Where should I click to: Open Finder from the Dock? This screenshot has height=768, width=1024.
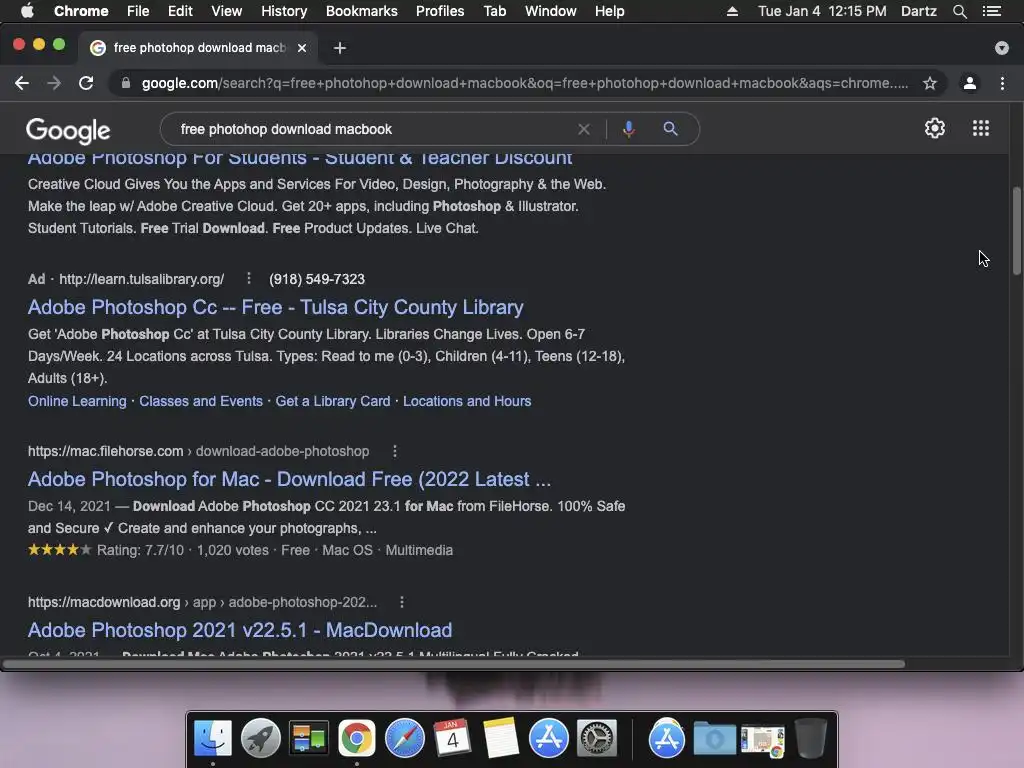tap(213, 738)
